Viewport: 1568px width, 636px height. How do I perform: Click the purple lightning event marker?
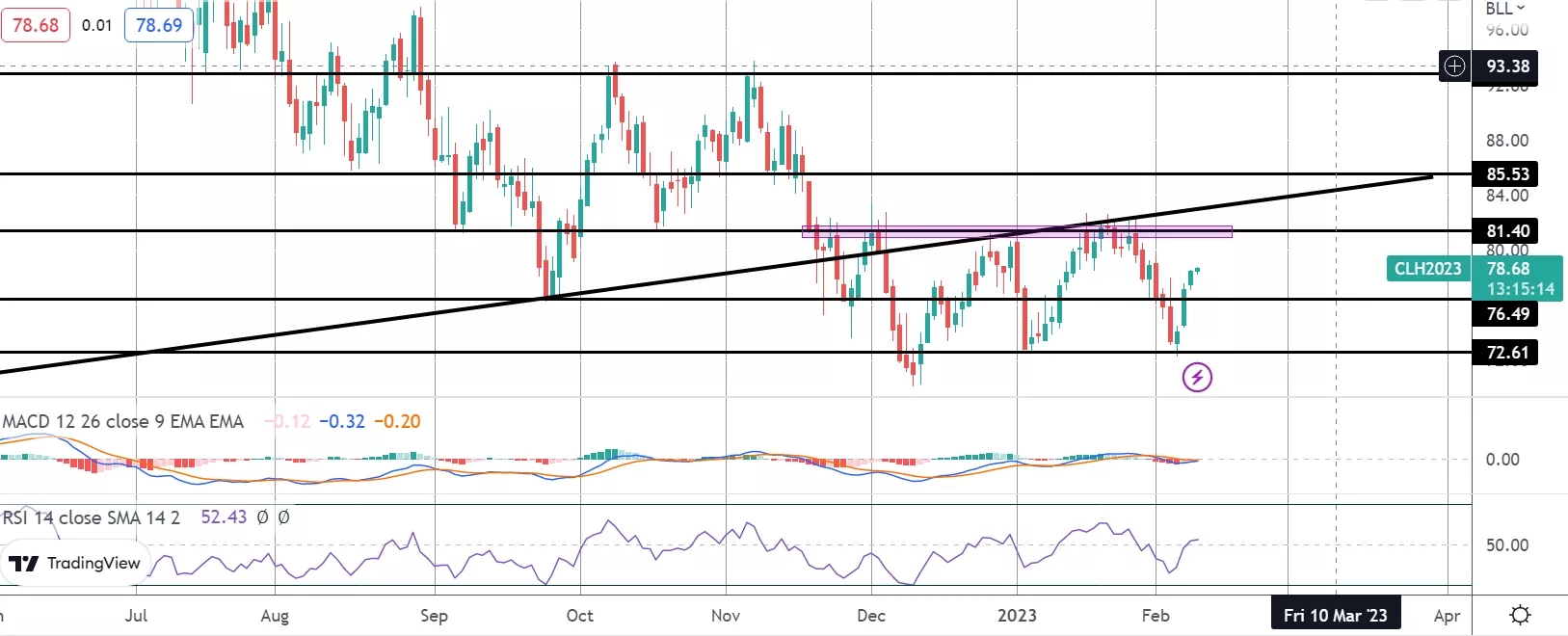tap(1197, 377)
